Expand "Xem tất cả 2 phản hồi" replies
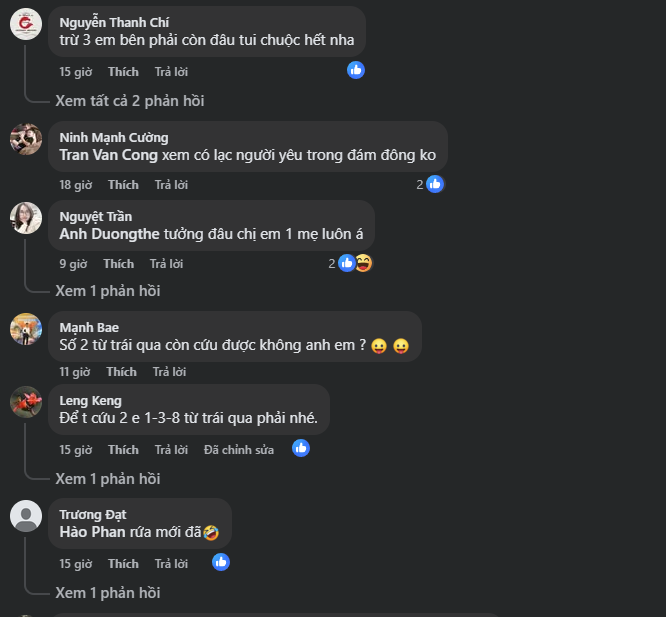 [x=131, y=101]
